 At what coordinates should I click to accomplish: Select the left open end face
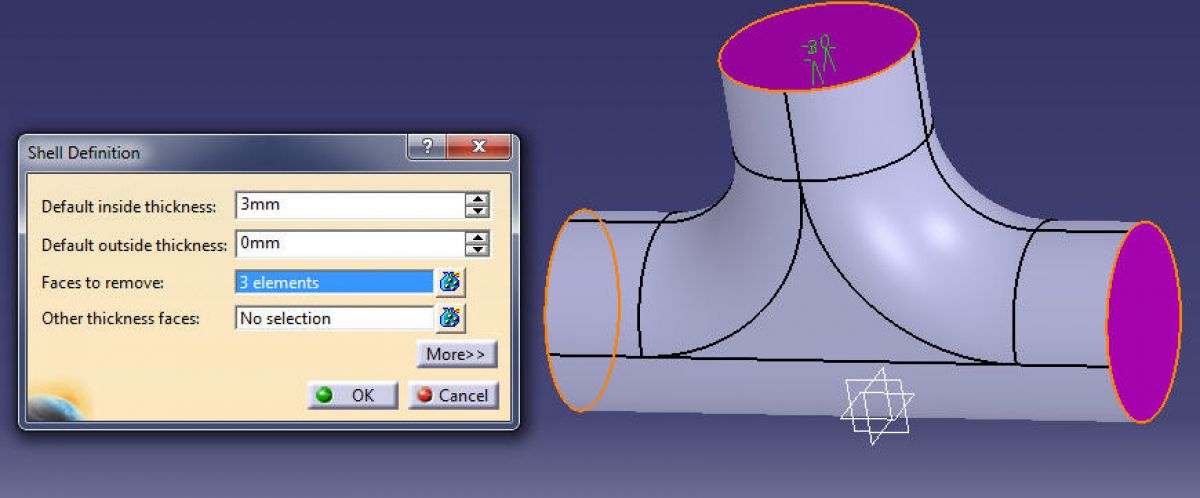[x=582, y=311]
